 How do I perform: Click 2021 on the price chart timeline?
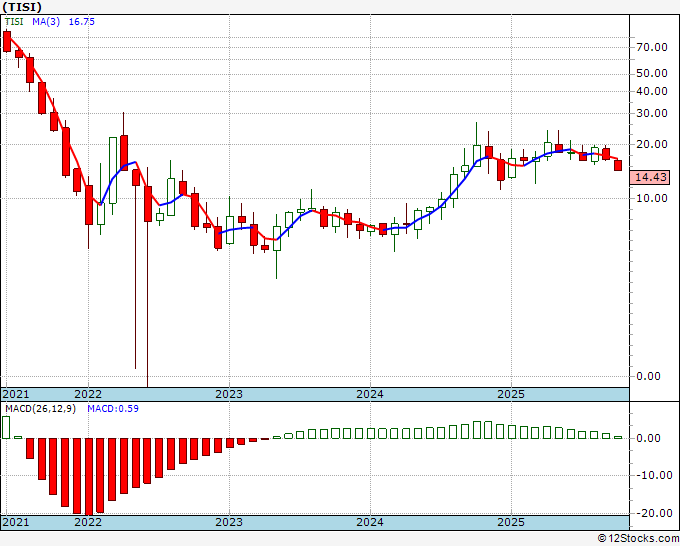pyautogui.click(x=16, y=394)
